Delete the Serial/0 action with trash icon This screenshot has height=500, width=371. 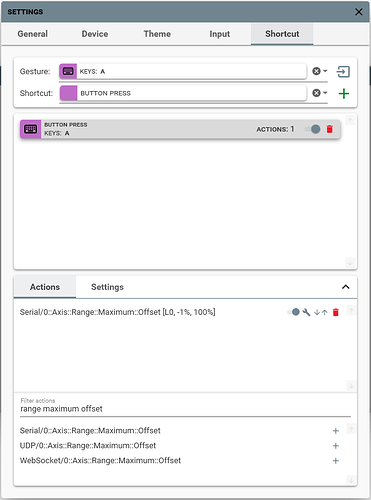click(336, 312)
